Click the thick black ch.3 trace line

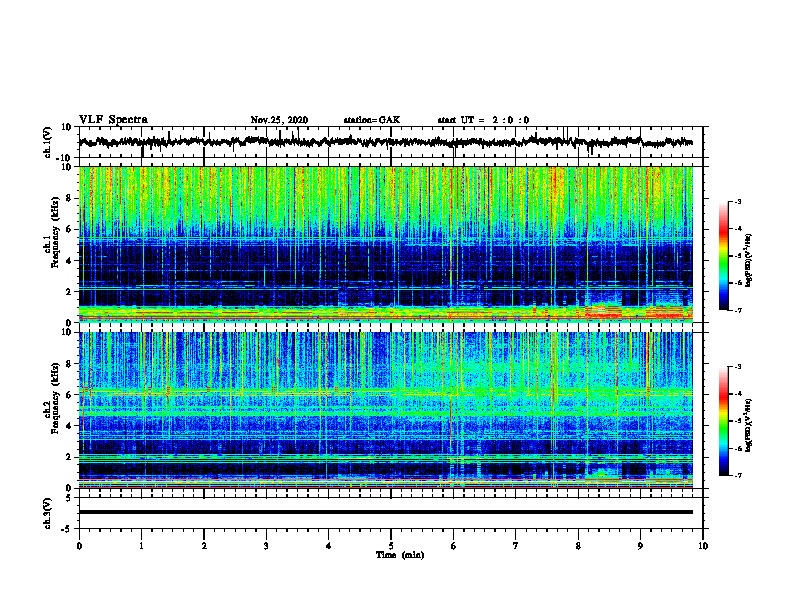(x=385, y=512)
